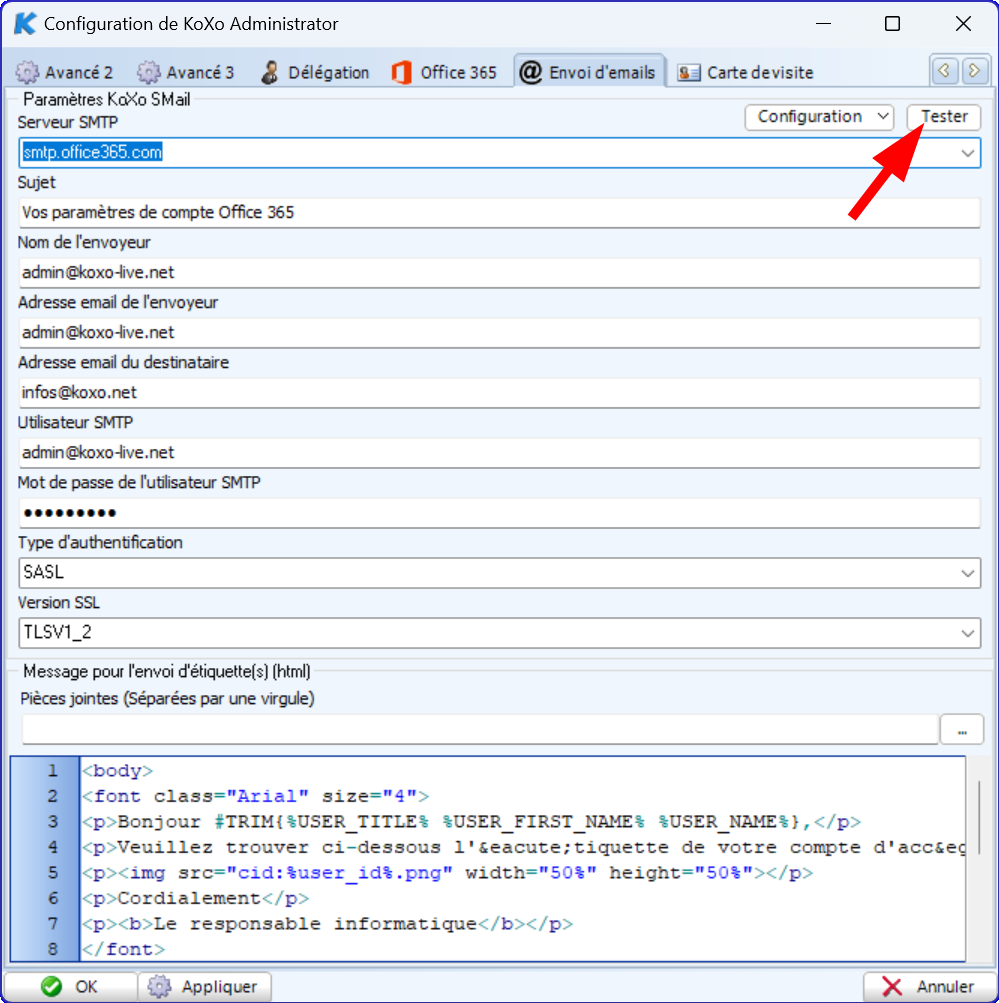Confirm settings with the OK button
The height and width of the screenshot is (1003, 999).
(x=70, y=986)
